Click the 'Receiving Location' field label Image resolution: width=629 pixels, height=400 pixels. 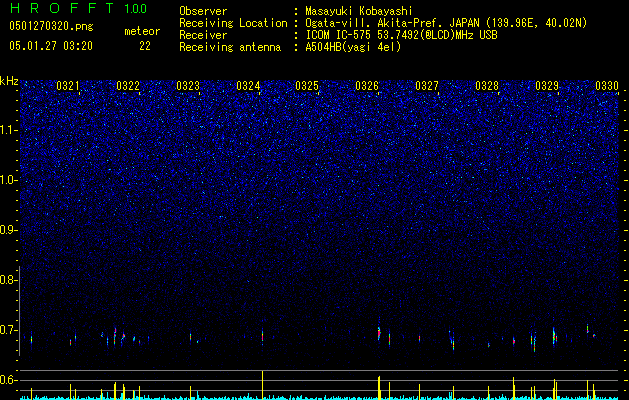click(x=233, y=23)
